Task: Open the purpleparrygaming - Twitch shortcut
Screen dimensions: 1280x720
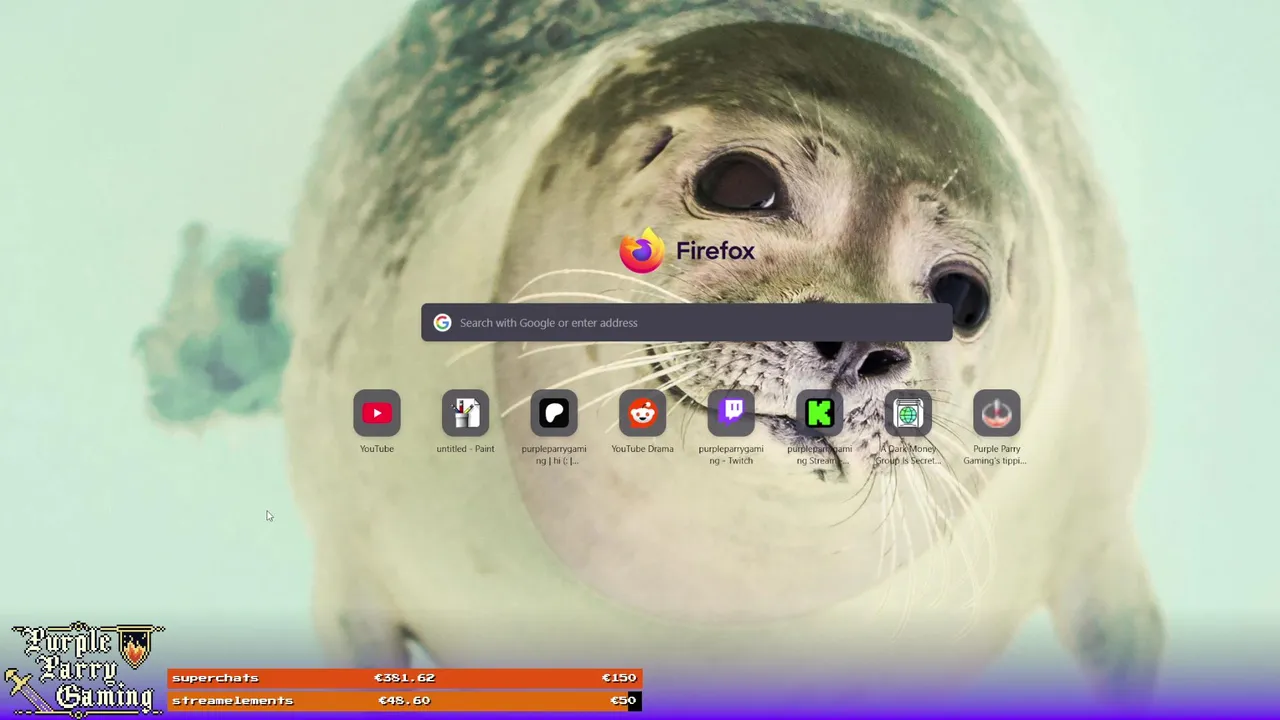Action: [x=731, y=413]
